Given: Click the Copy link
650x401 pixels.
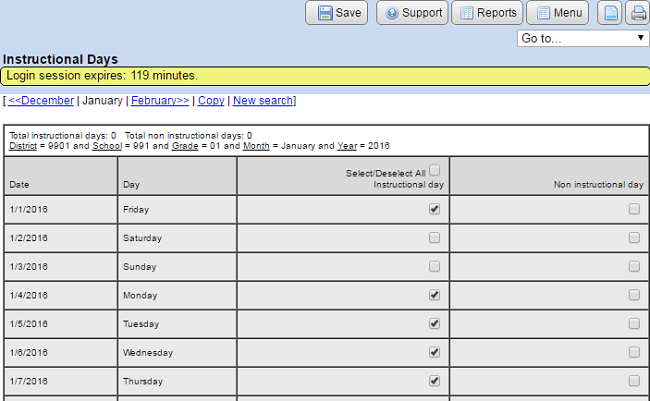Looking at the screenshot, I should (x=211, y=101).
